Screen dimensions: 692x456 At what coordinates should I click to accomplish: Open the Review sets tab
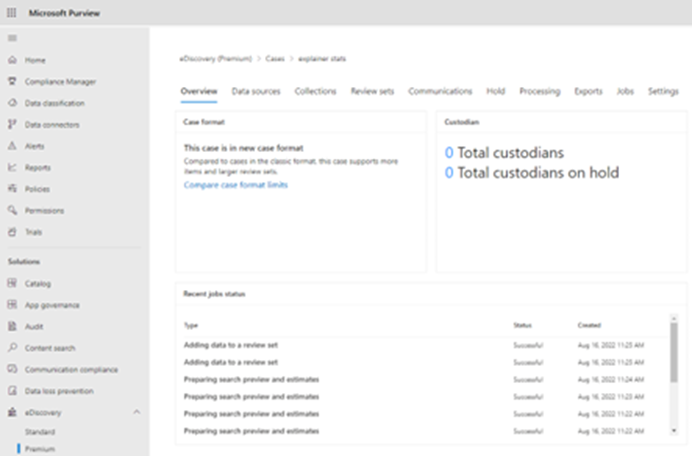click(x=372, y=91)
